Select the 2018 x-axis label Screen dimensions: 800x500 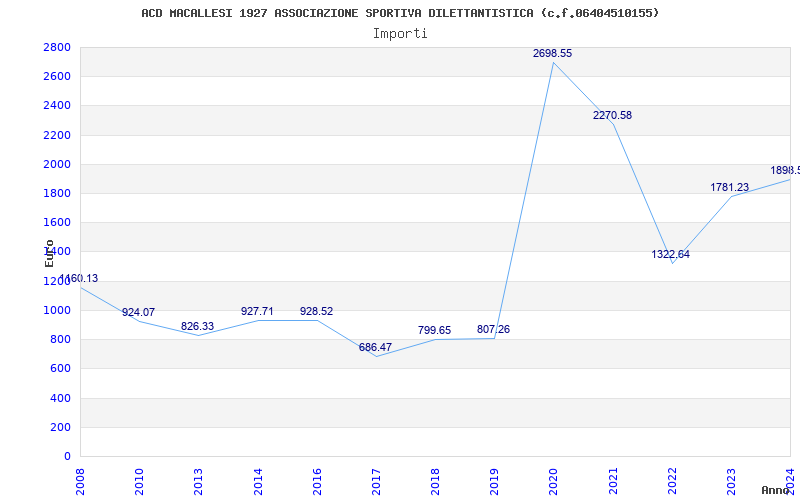(x=435, y=482)
